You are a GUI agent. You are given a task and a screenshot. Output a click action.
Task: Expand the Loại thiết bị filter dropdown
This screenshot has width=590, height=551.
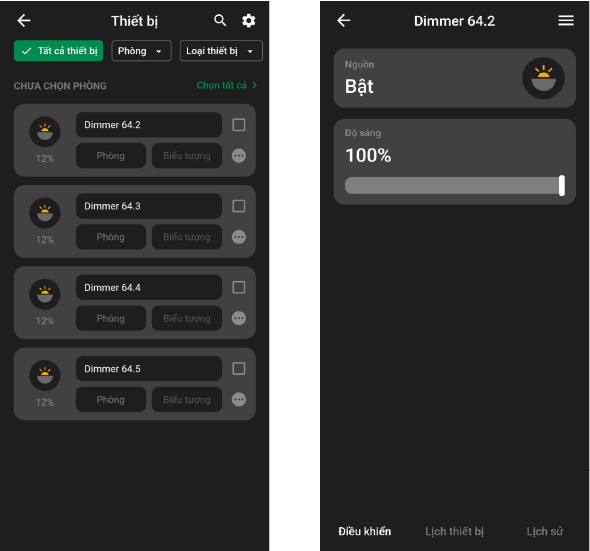click(221, 50)
